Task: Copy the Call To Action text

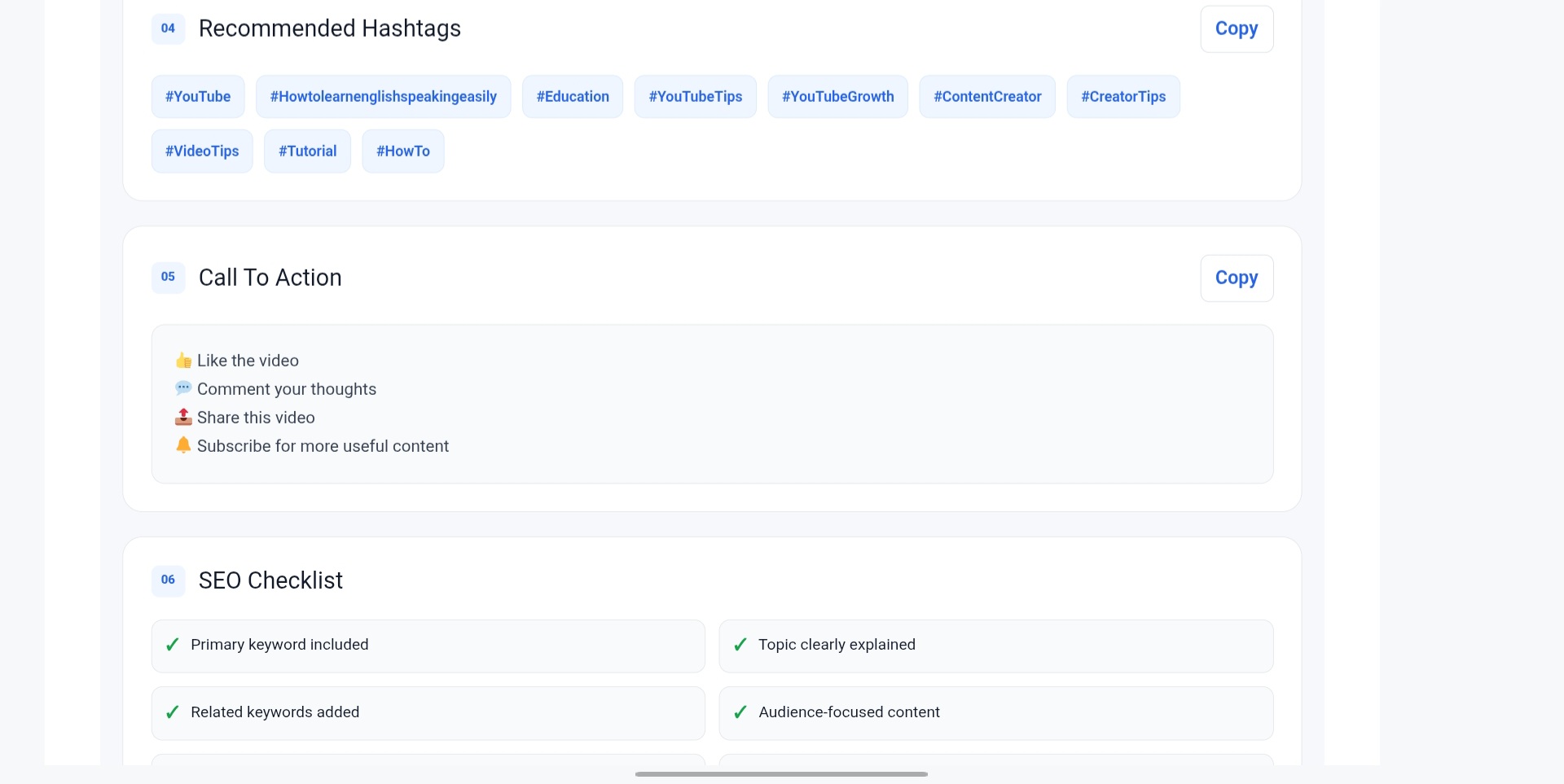Action: 1237,278
